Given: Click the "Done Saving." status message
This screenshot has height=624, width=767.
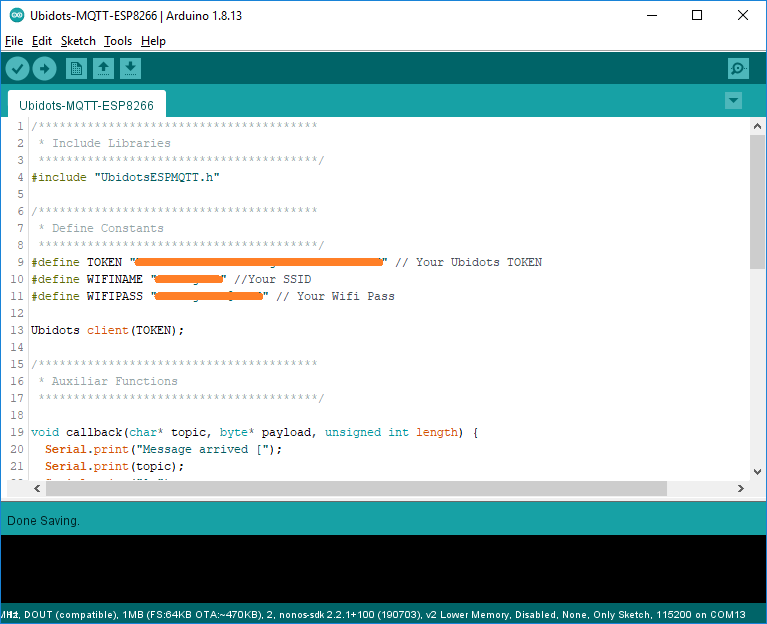Looking at the screenshot, I should point(43,521).
